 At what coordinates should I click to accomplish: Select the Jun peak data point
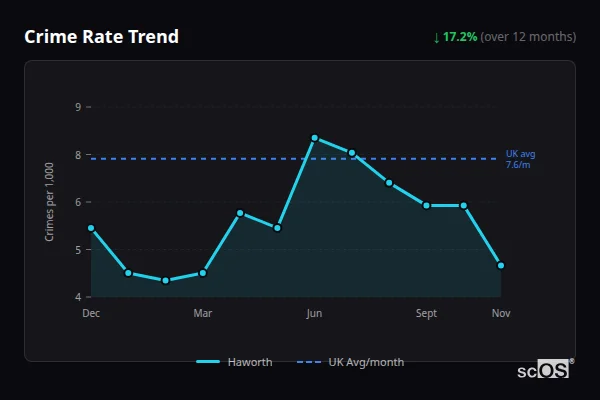(315, 138)
